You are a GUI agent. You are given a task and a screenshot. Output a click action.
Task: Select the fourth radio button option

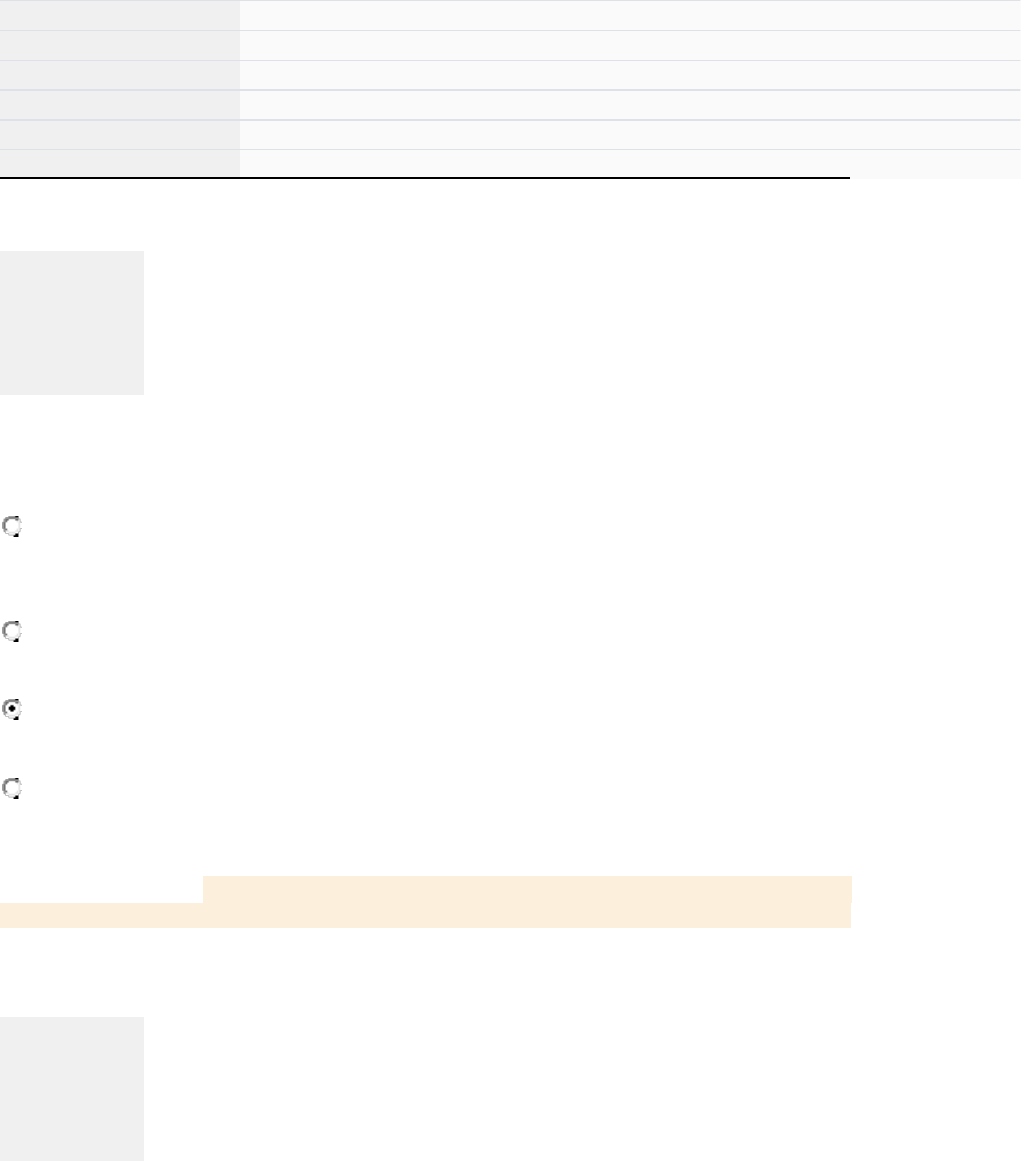pos(12,789)
